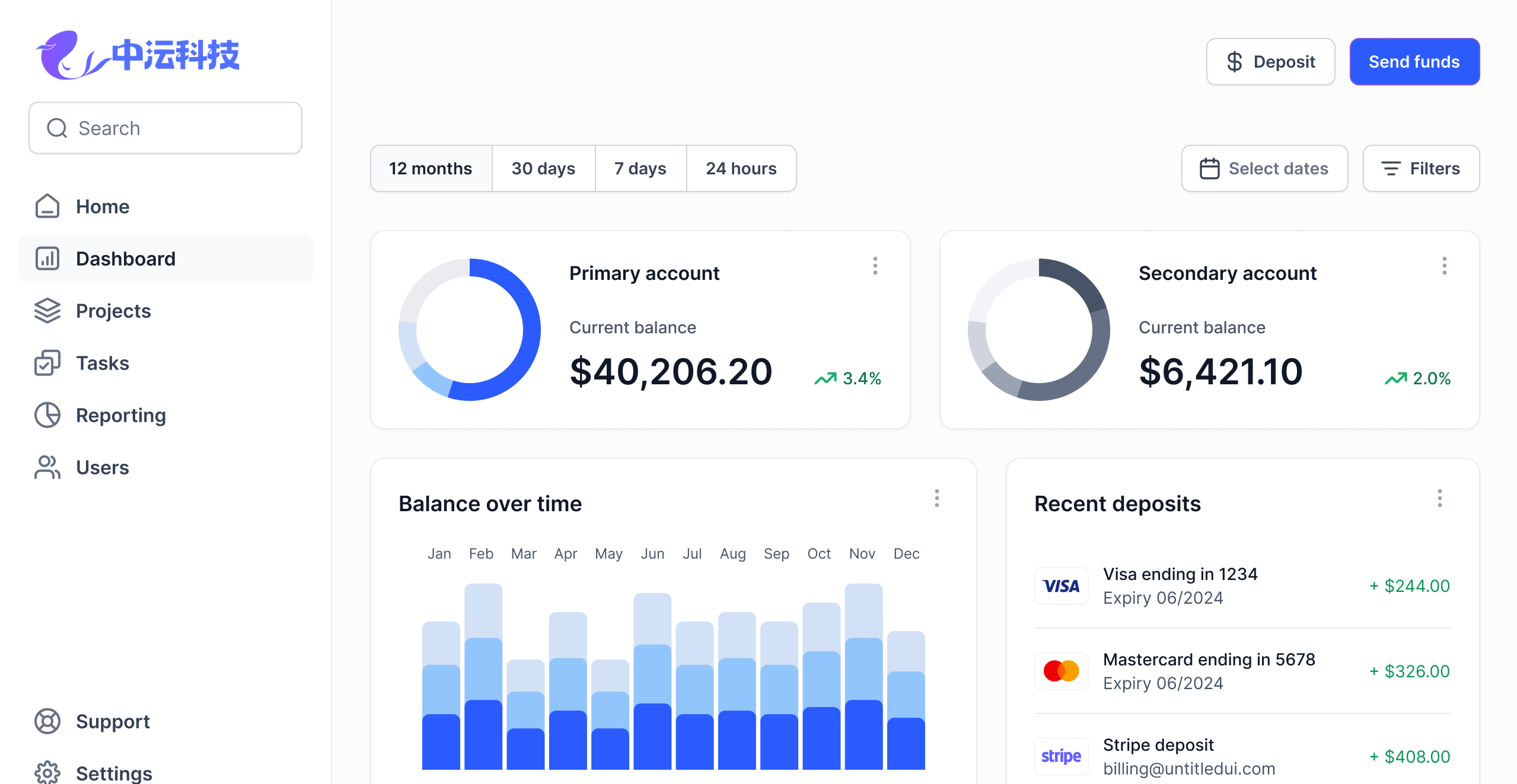This screenshot has width=1517, height=784.
Task: Choose the 7 days period
Action: pyautogui.click(x=640, y=168)
